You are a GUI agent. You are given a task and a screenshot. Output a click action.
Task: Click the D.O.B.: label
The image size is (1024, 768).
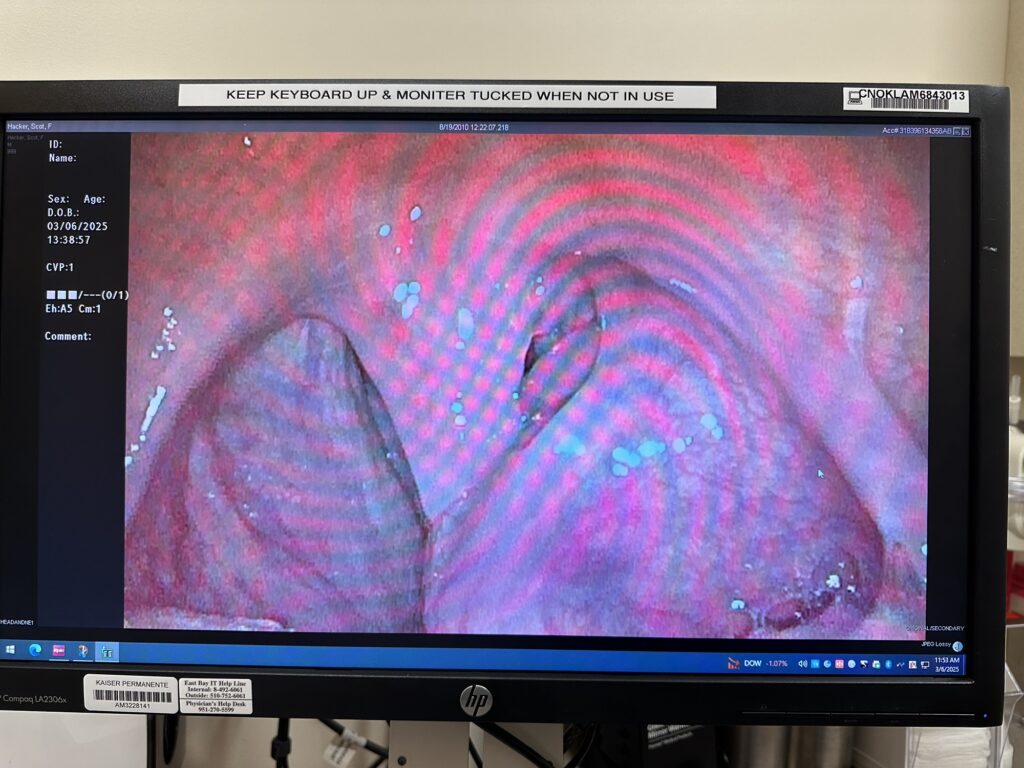point(63,212)
